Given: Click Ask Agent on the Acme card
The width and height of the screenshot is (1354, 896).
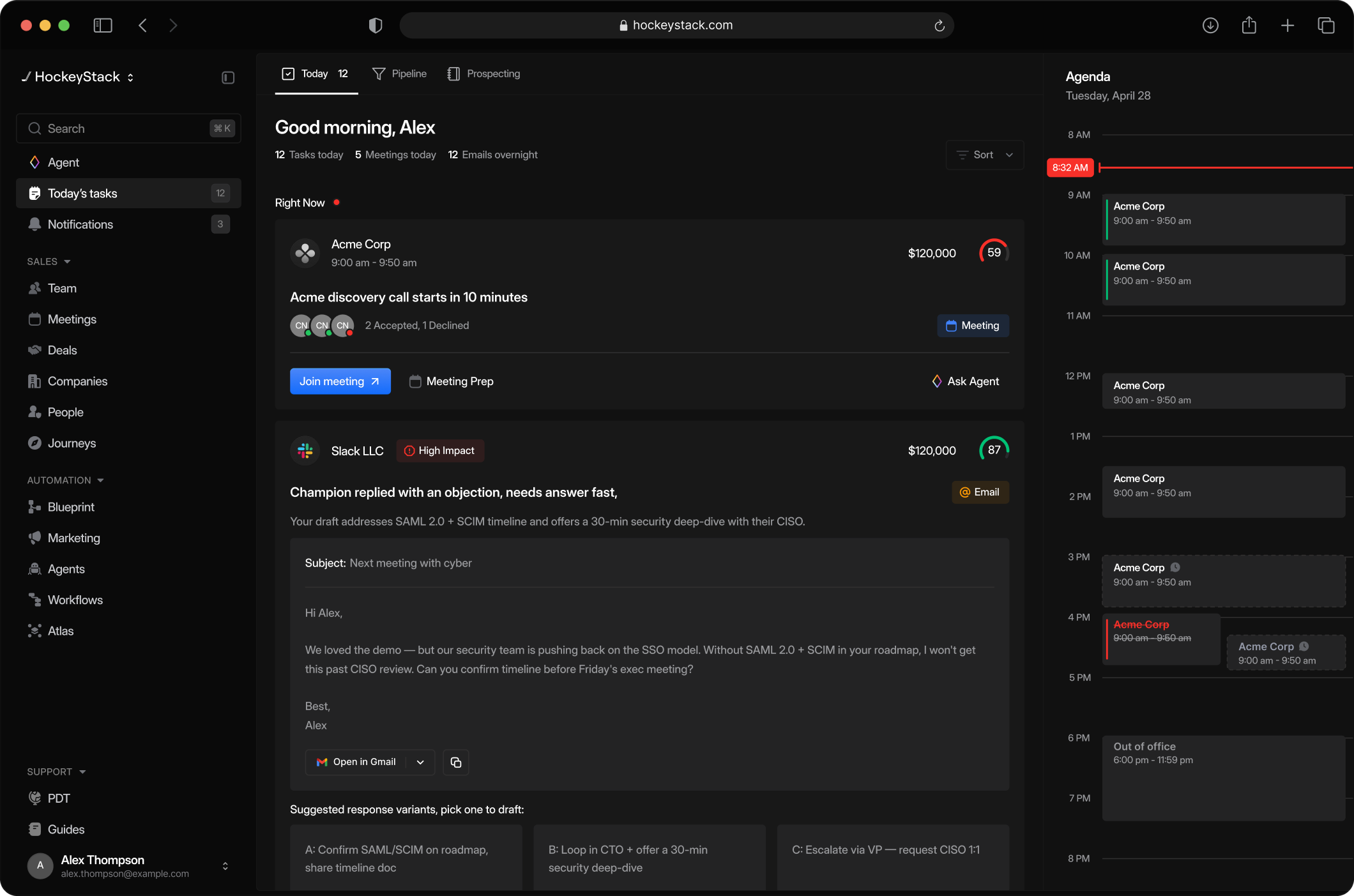Looking at the screenshot, I should (965, 381).
